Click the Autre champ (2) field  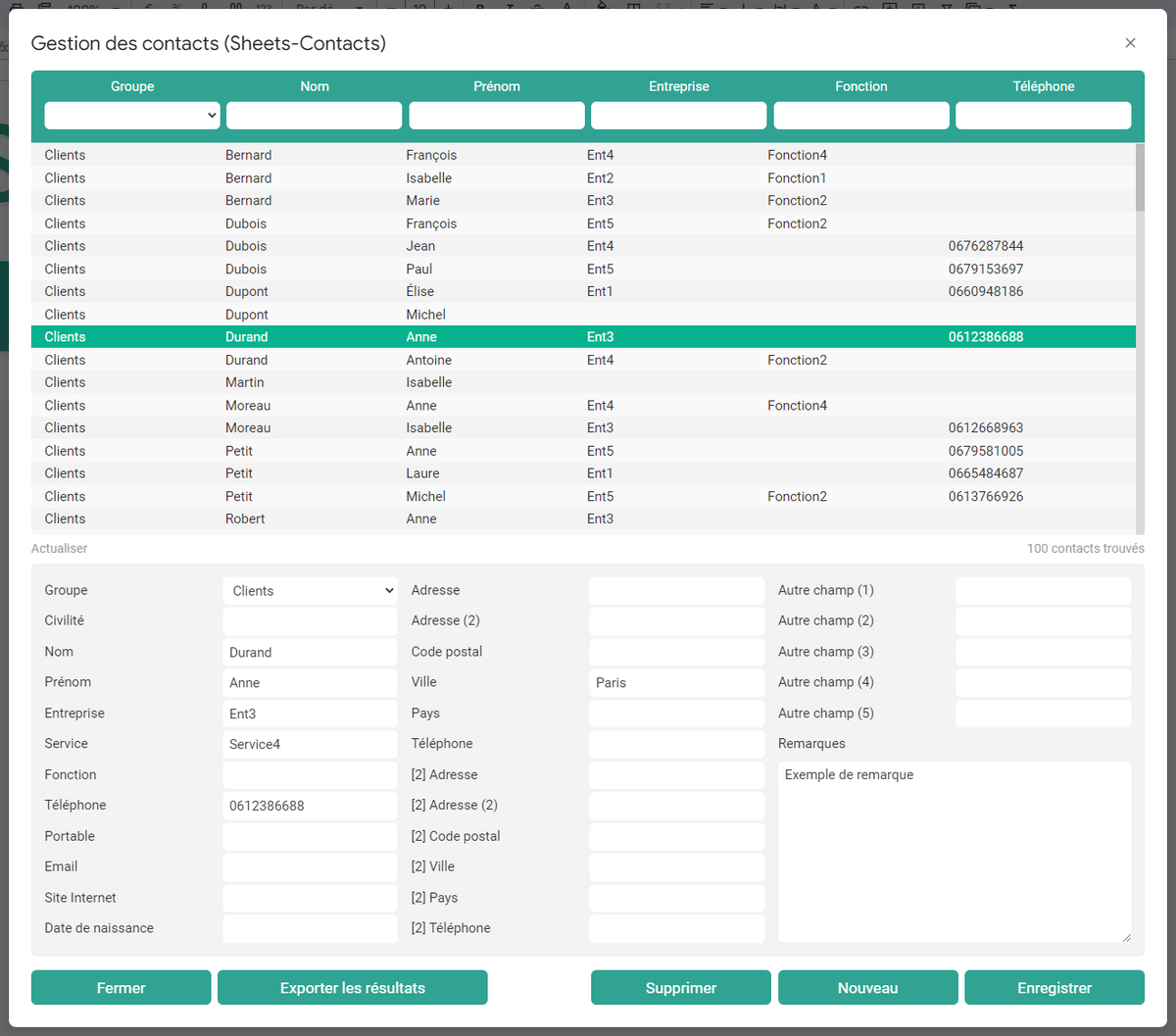pyautogui.click(x=1044, y=621)
